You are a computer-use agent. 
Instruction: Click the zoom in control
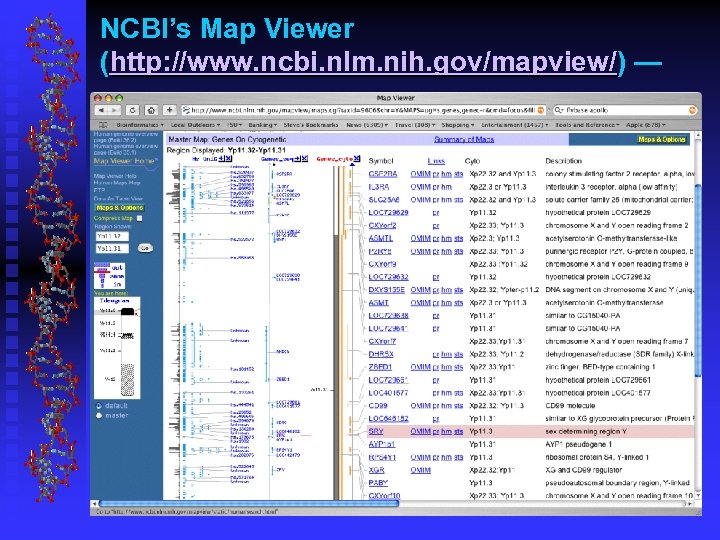(117, 284)
